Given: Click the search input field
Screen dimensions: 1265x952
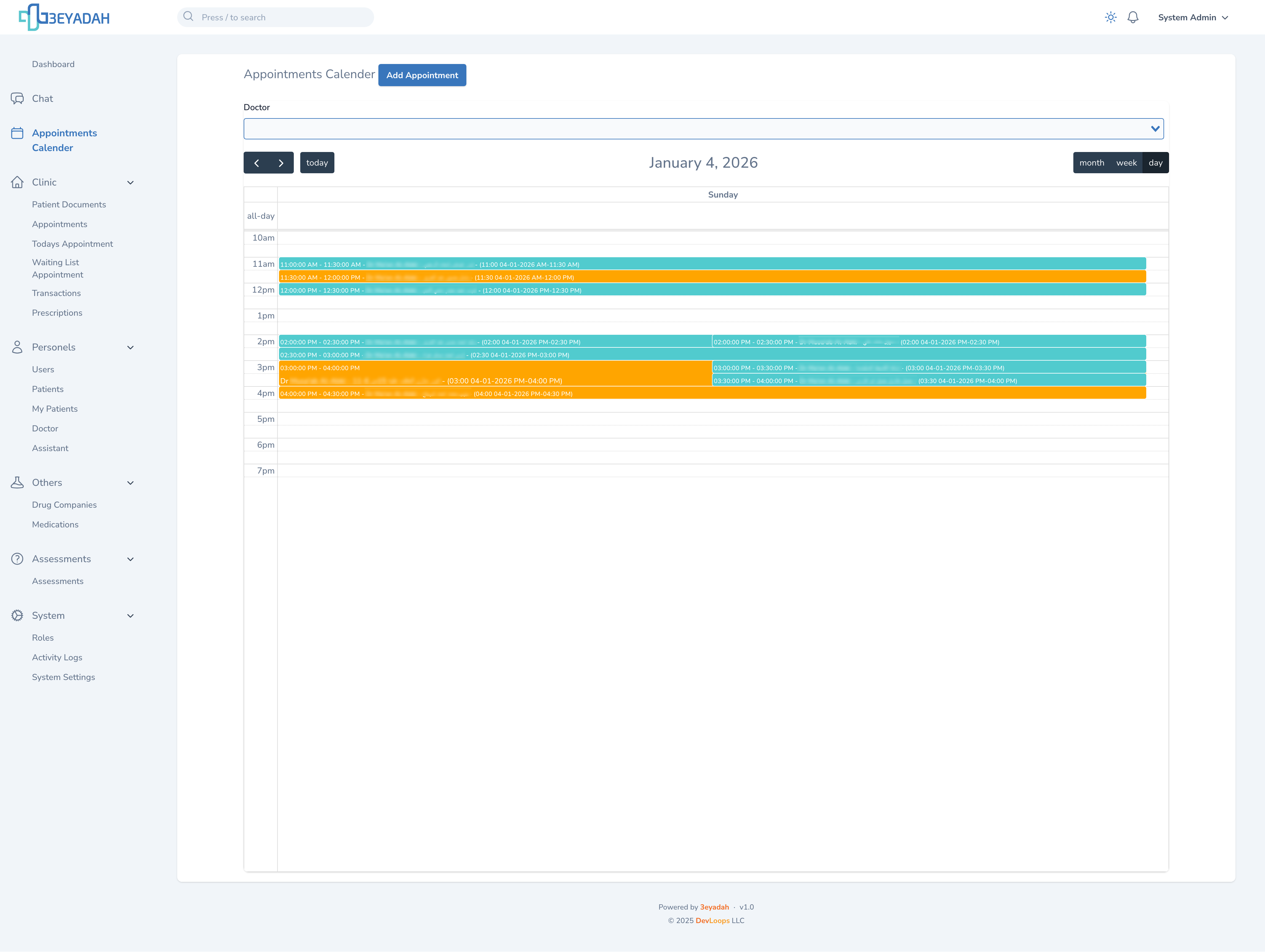Looking at the screenshot, I should tap(276, 17).
